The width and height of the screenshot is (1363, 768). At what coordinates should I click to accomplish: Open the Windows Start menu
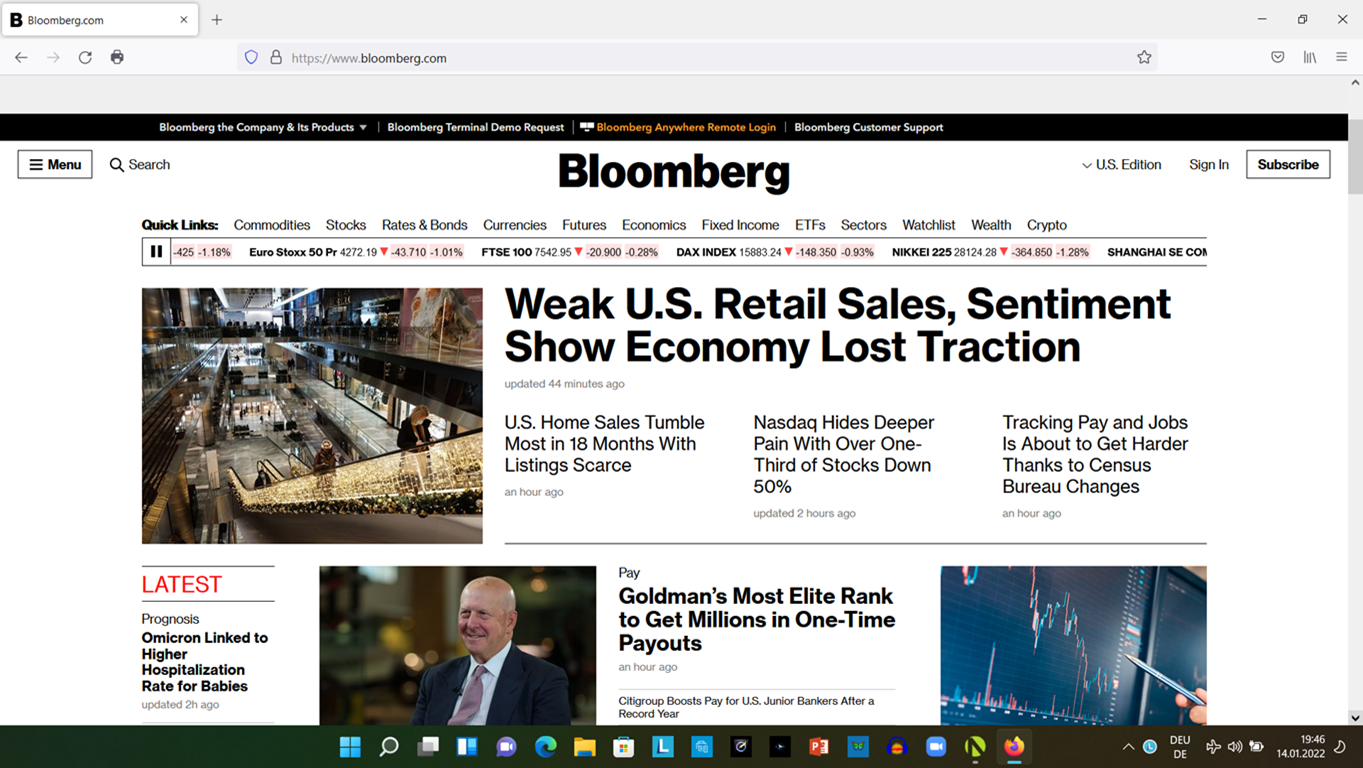pyautogui.click(x=350, y=747)
